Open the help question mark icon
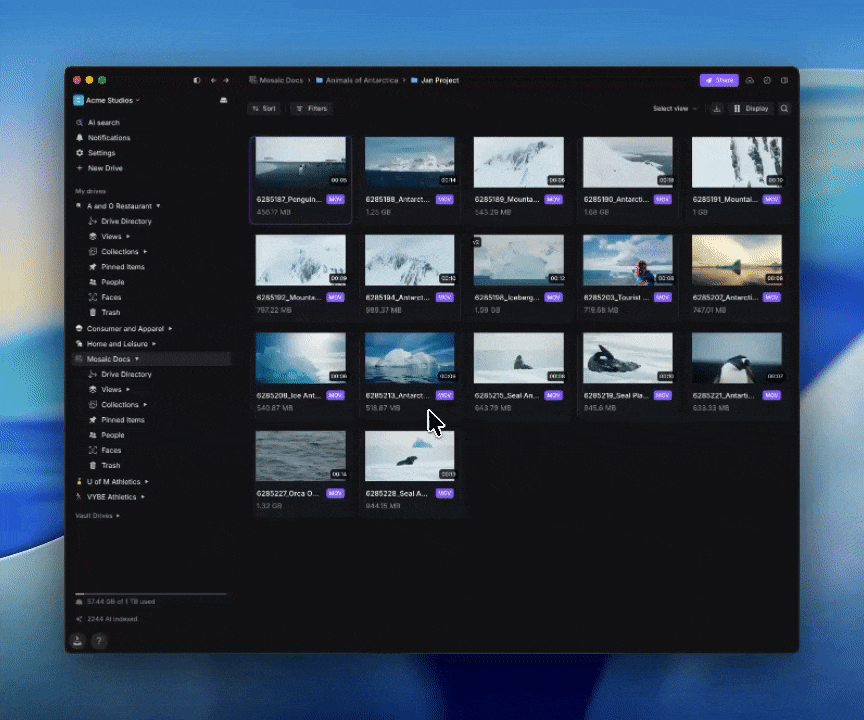This screenshot has width=864, height=720. [99, 641]
